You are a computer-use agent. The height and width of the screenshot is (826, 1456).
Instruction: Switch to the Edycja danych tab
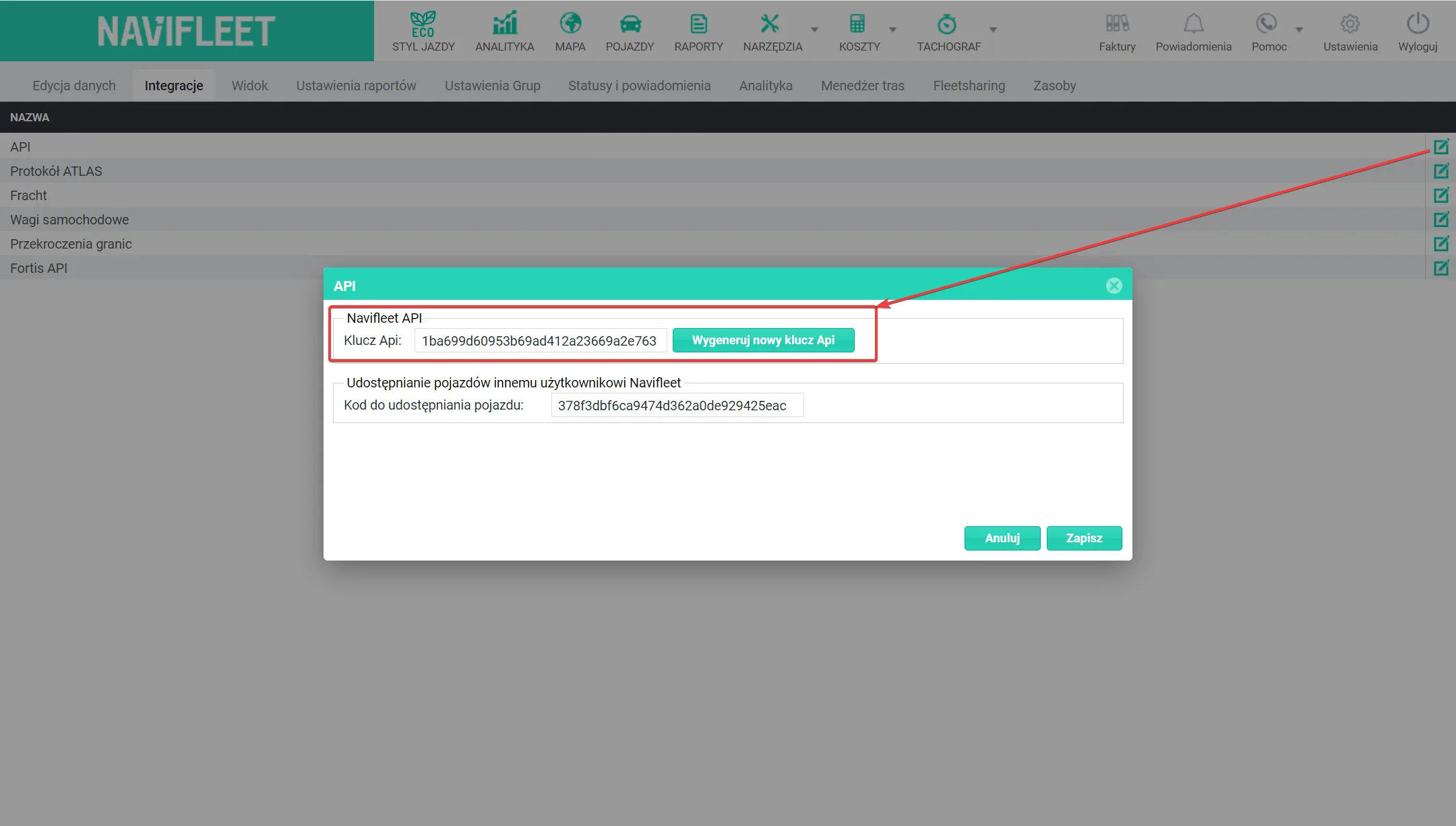click(74, 86)
